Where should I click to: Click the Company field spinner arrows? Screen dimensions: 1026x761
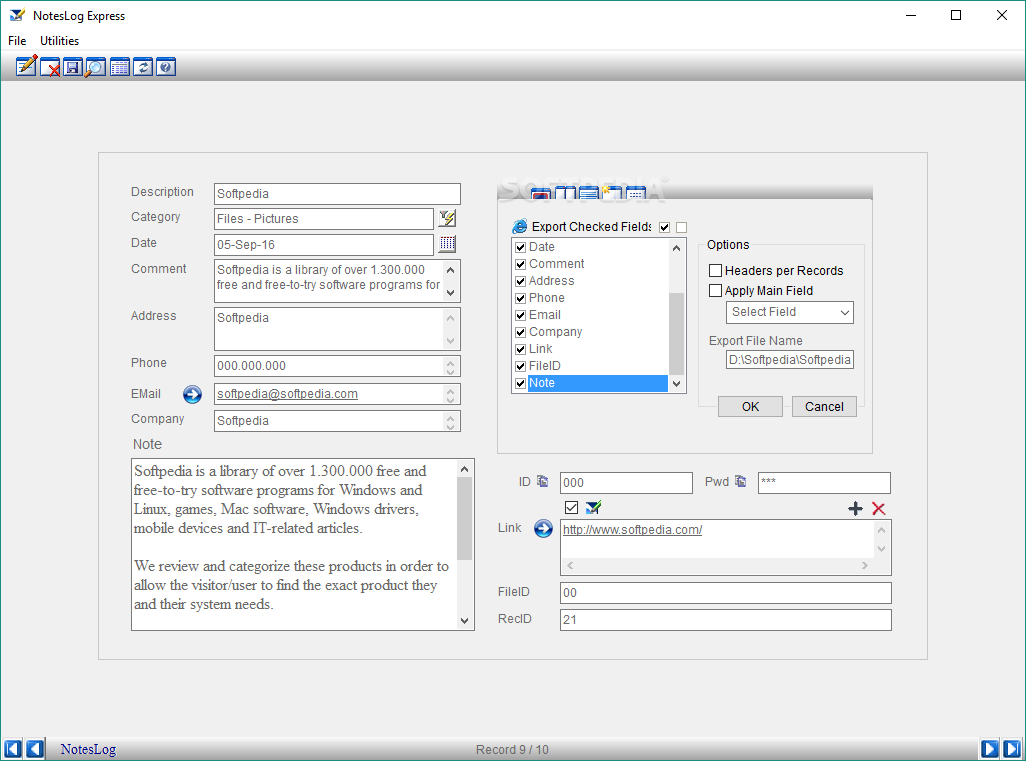point(450,421)
